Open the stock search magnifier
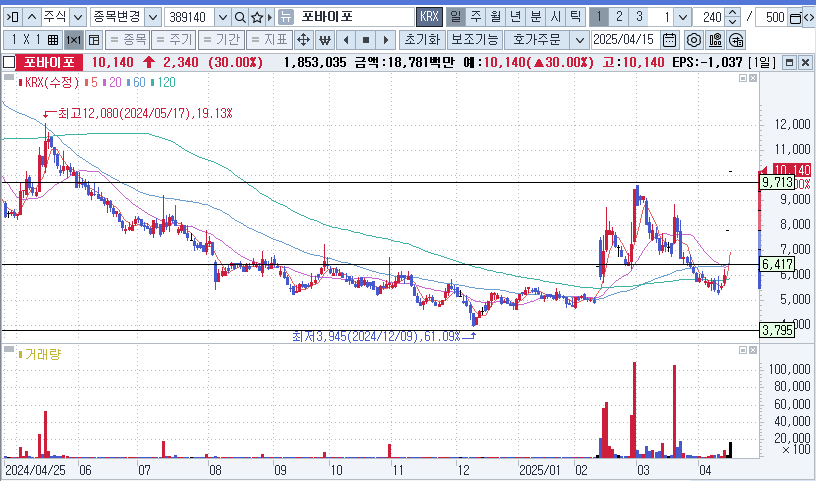 tap(239, 17)
